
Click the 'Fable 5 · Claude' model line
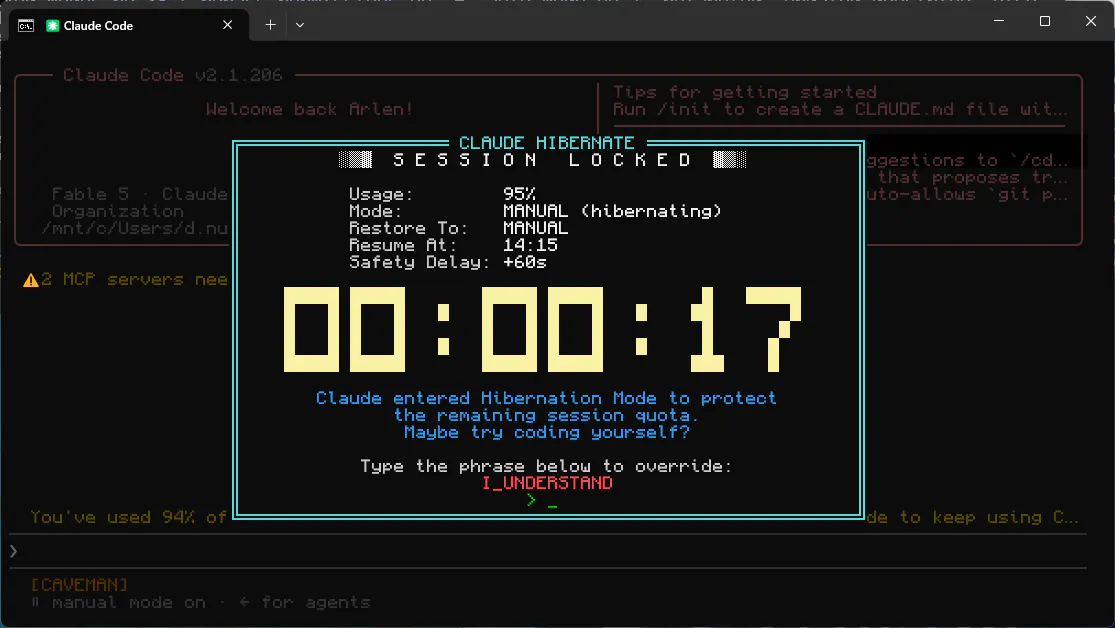point(139,194)
